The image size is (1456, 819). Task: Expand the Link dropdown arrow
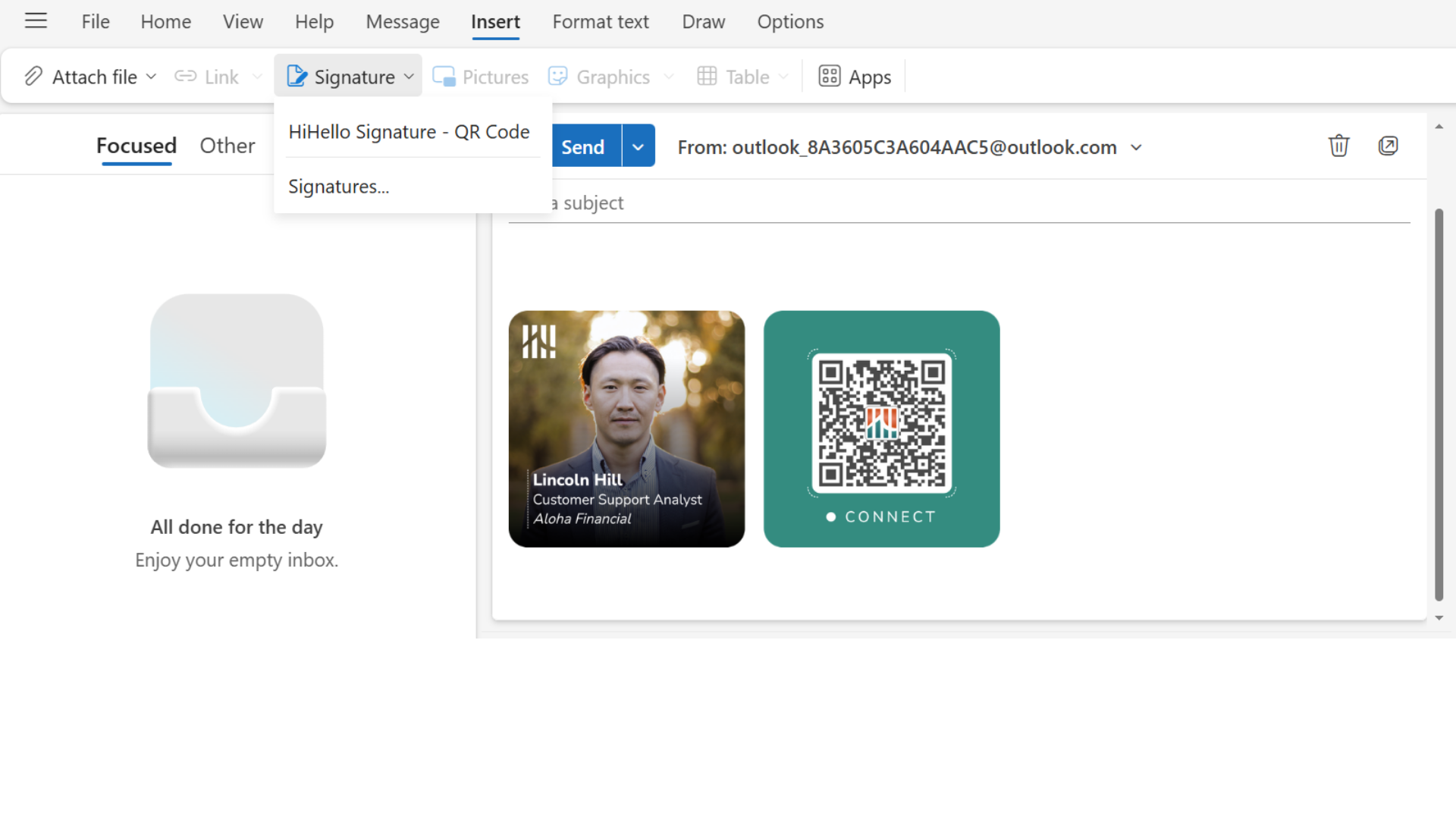[257, 77]
